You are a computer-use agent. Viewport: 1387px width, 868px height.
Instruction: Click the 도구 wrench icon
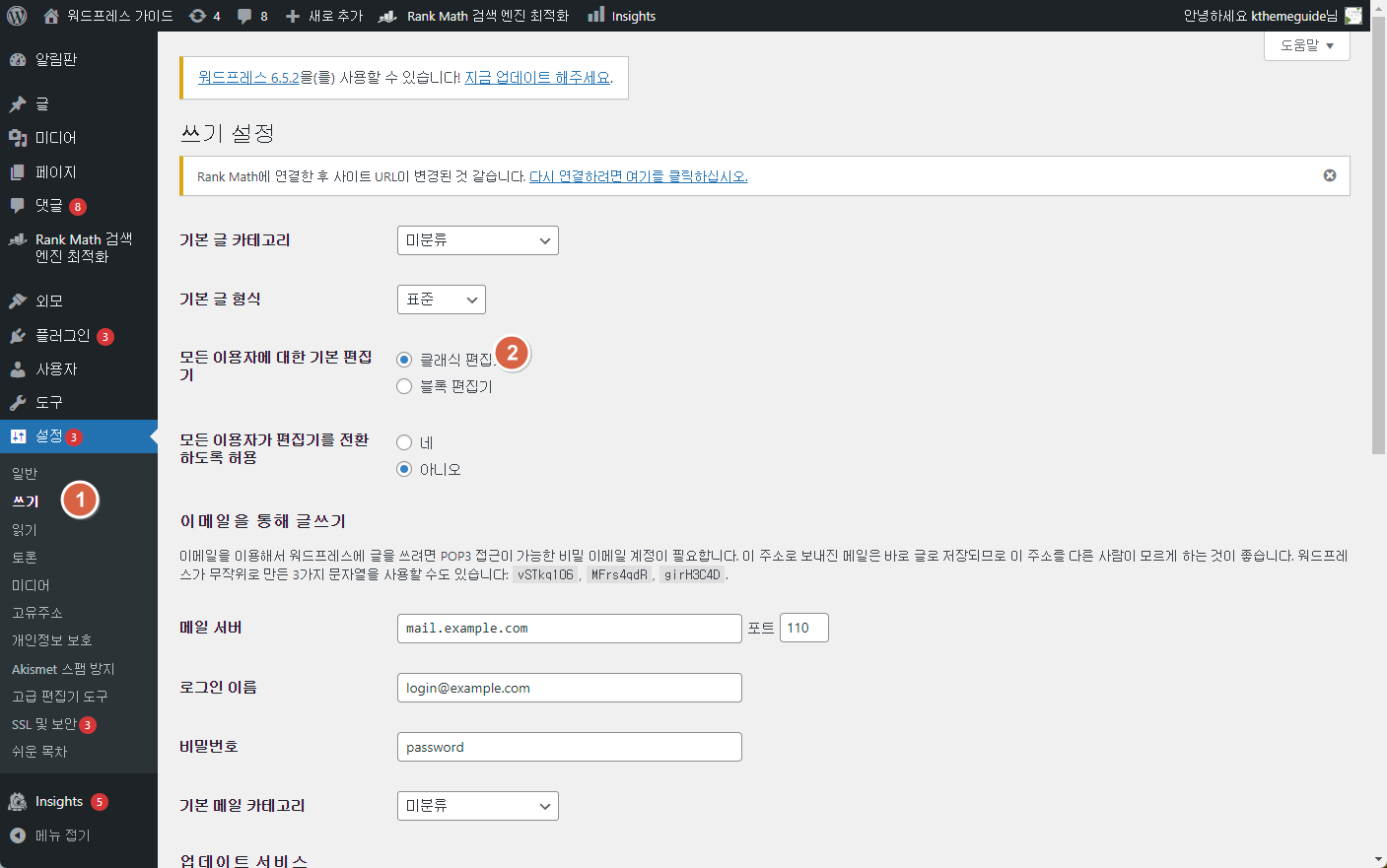tap(18, 403)
